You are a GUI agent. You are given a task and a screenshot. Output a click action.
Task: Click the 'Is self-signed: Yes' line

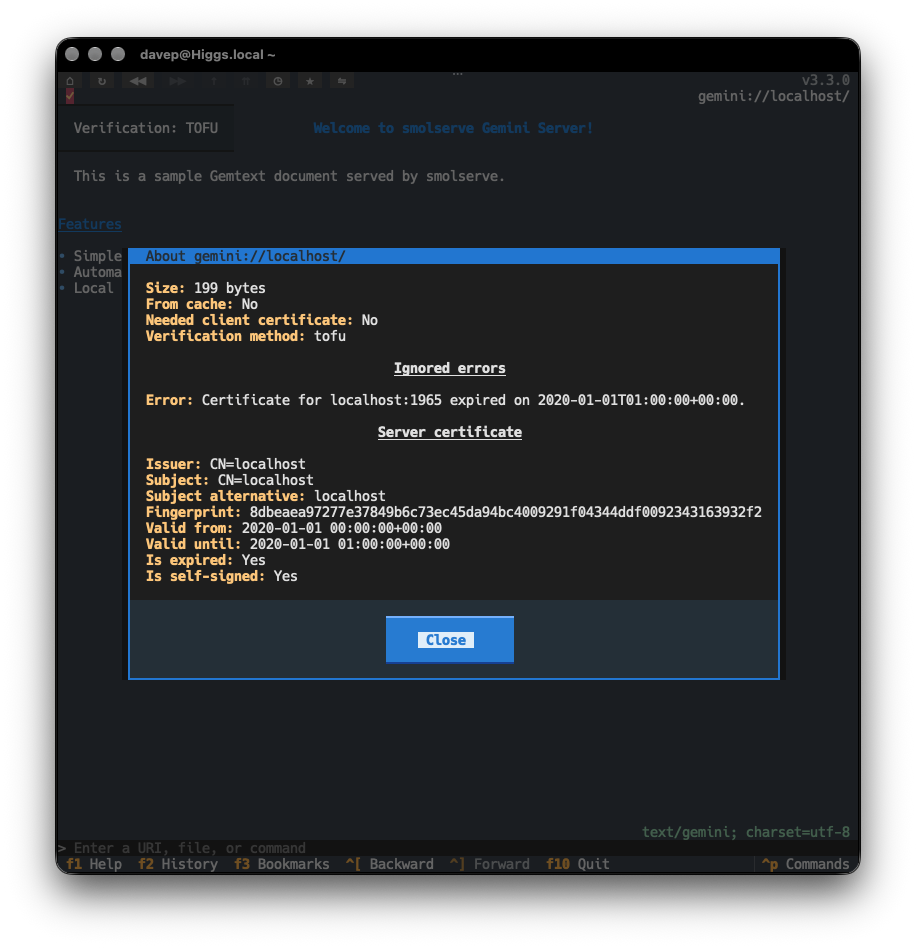[221, 576]
